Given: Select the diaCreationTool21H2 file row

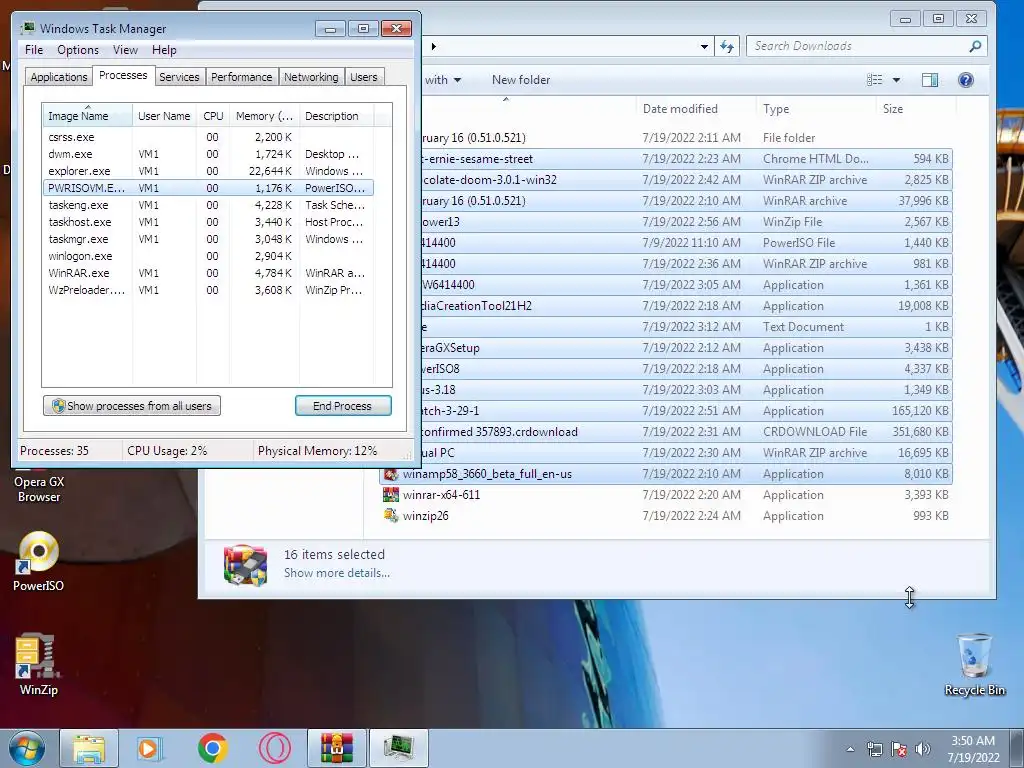Looking at the screenshot, I should click(x=686, y=306).
